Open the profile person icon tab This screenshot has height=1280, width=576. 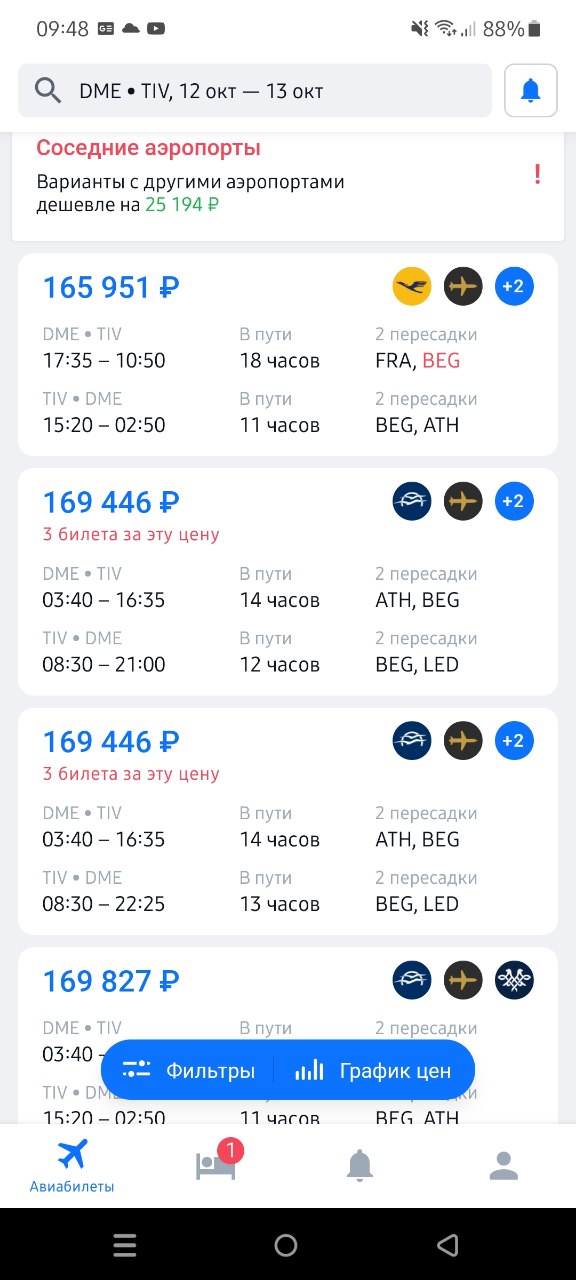504,1165
